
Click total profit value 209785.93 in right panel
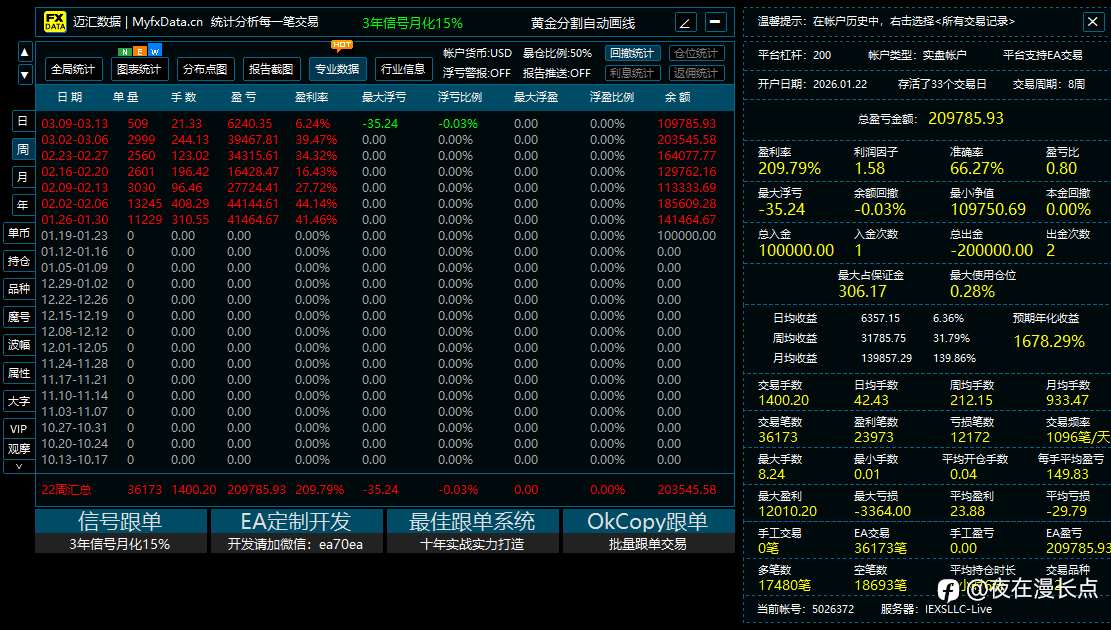(x=966, y=118)
